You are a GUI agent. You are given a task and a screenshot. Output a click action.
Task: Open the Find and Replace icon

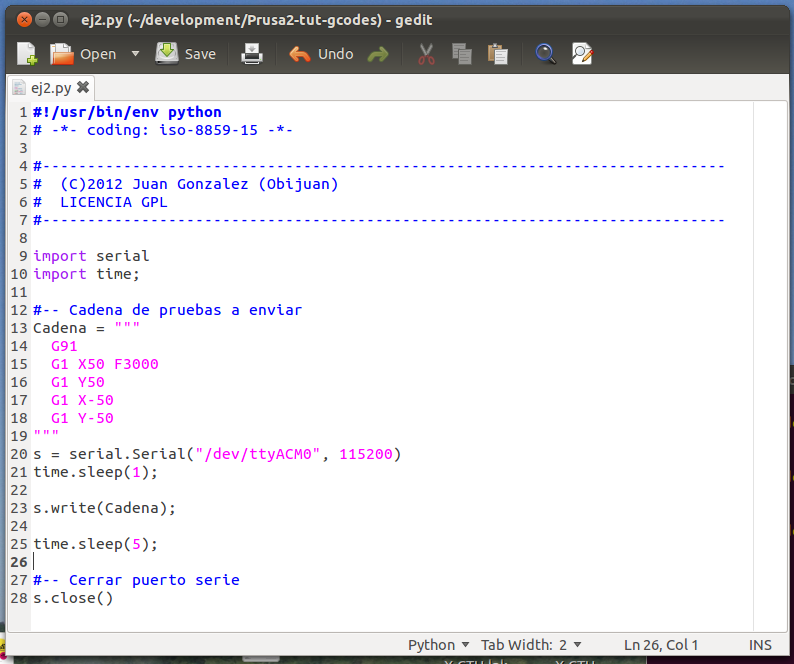pos(582,54)
